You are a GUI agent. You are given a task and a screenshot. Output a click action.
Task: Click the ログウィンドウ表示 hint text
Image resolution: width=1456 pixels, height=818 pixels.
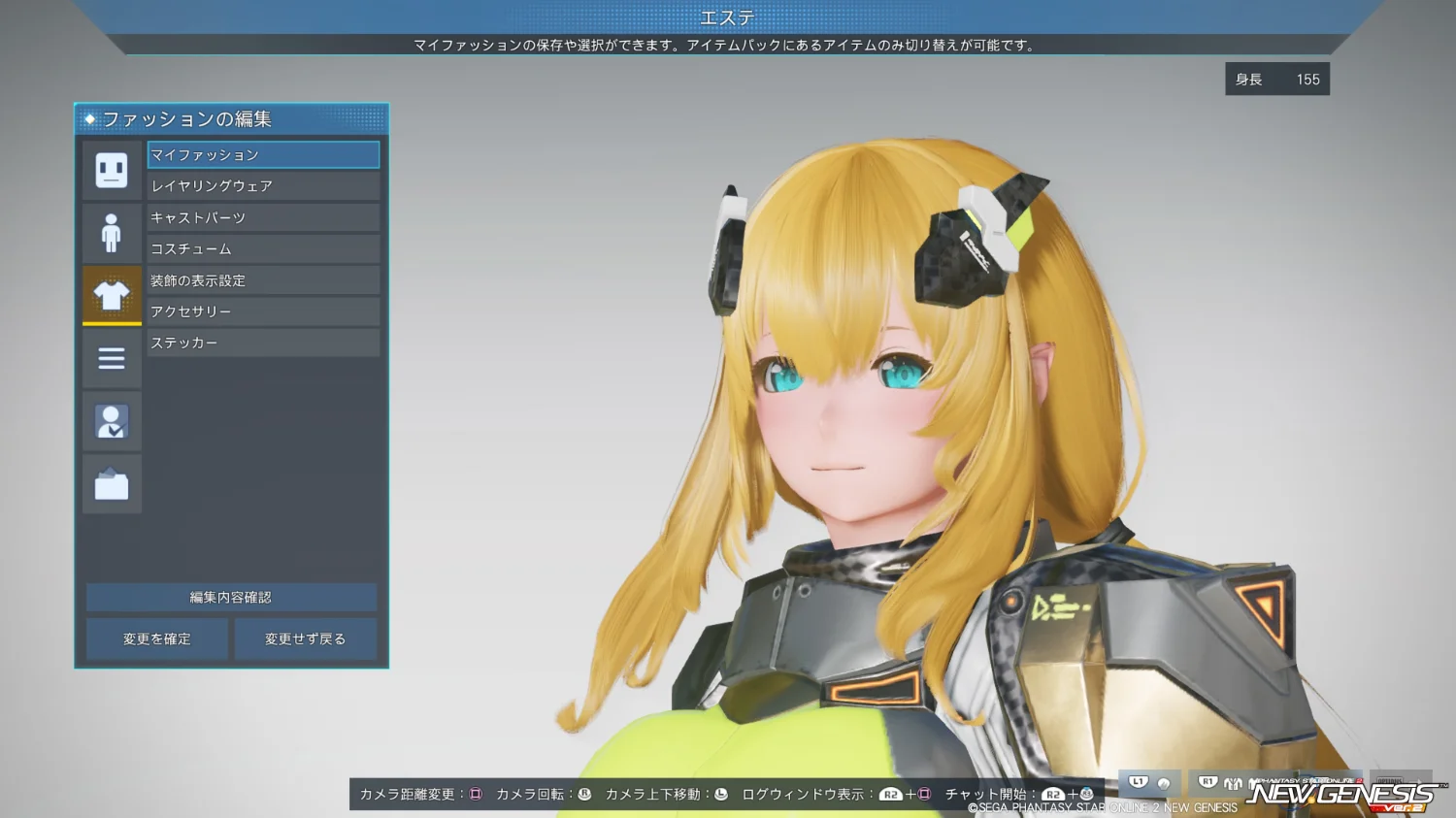click(803, 794)
